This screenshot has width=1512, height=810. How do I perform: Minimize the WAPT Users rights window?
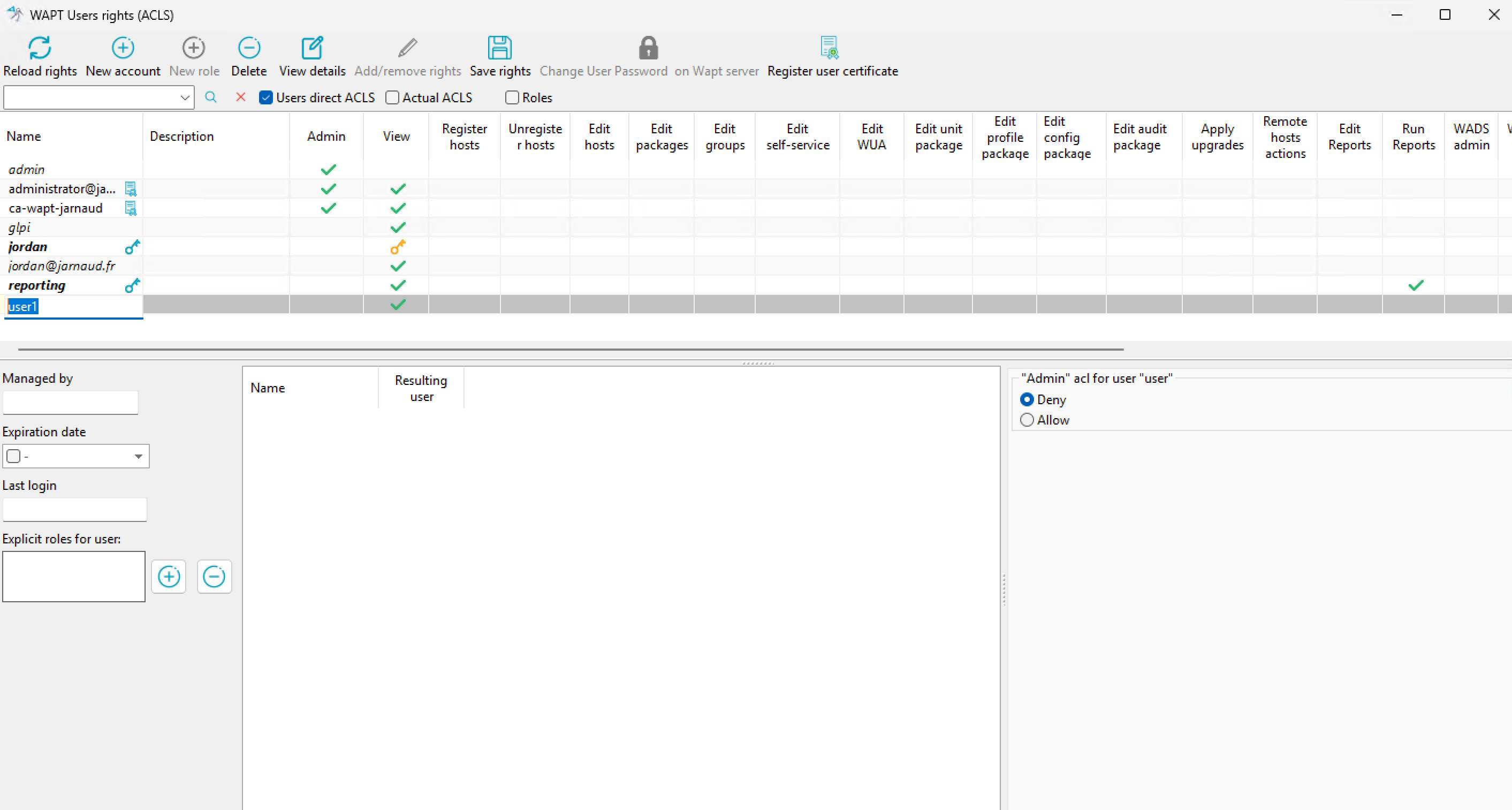pos(1397,14)
